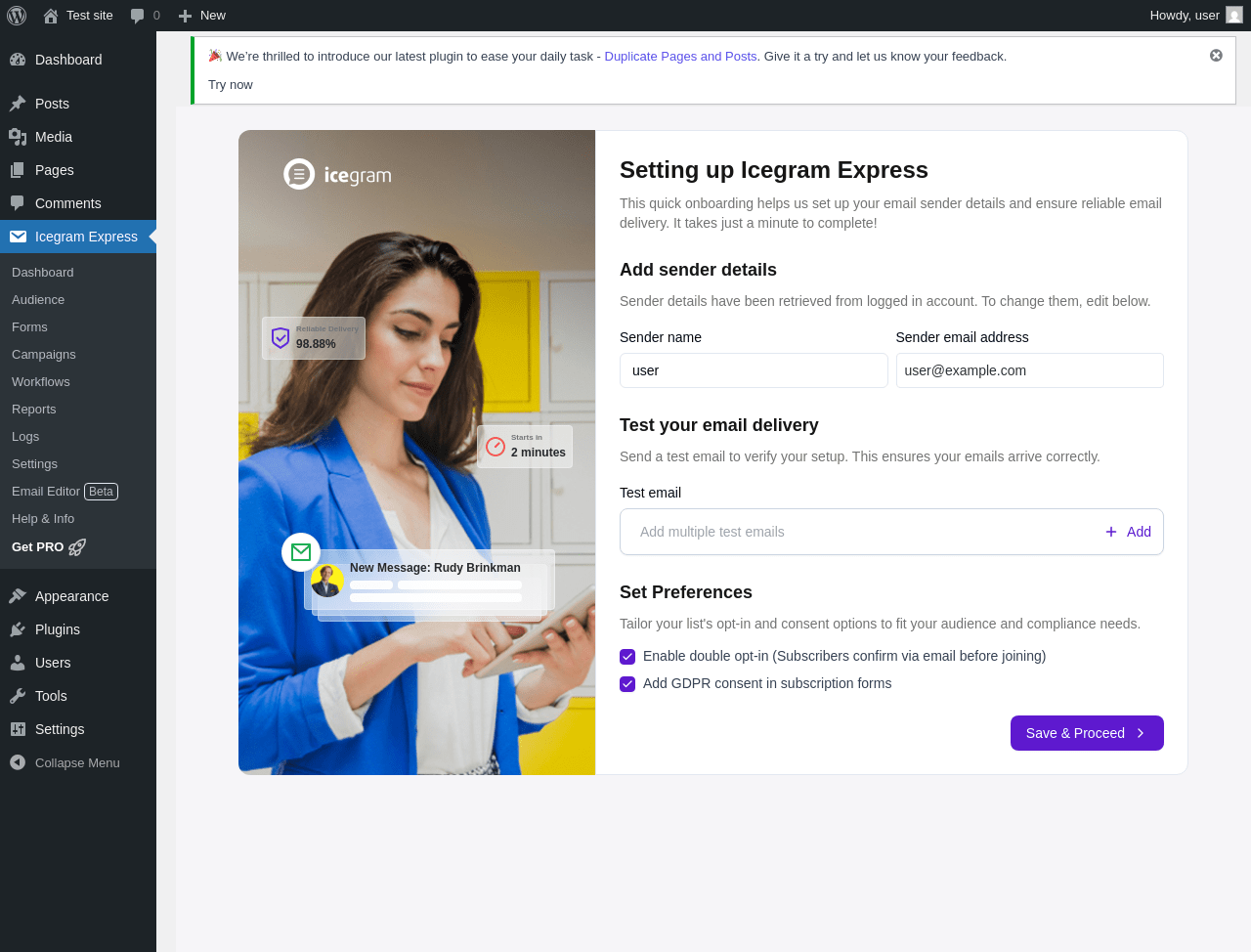Click the Media icon in sidebar
Screen dimensions: 1251x952
pyautogui.click(x=18, y=137)
